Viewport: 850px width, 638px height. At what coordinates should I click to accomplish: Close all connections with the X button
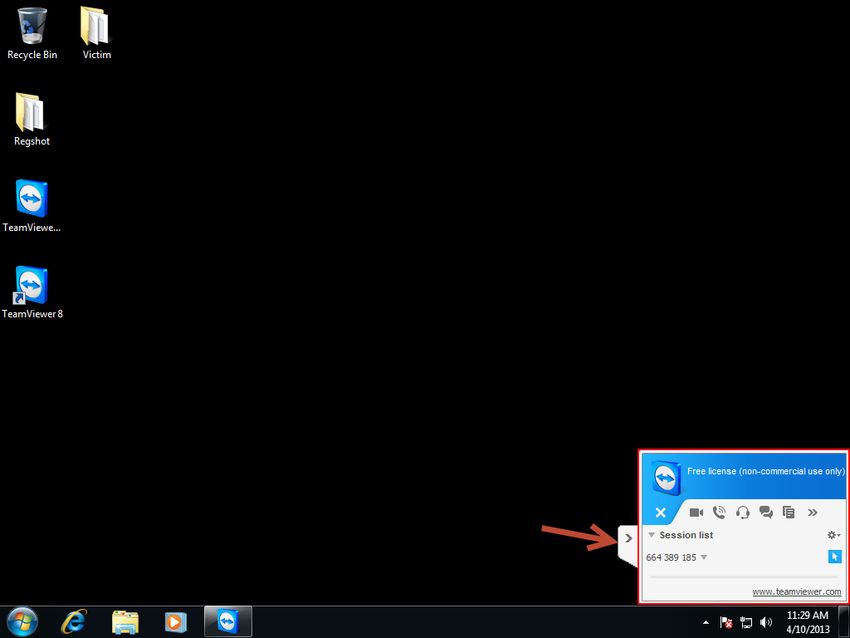[x=660, y=512]
